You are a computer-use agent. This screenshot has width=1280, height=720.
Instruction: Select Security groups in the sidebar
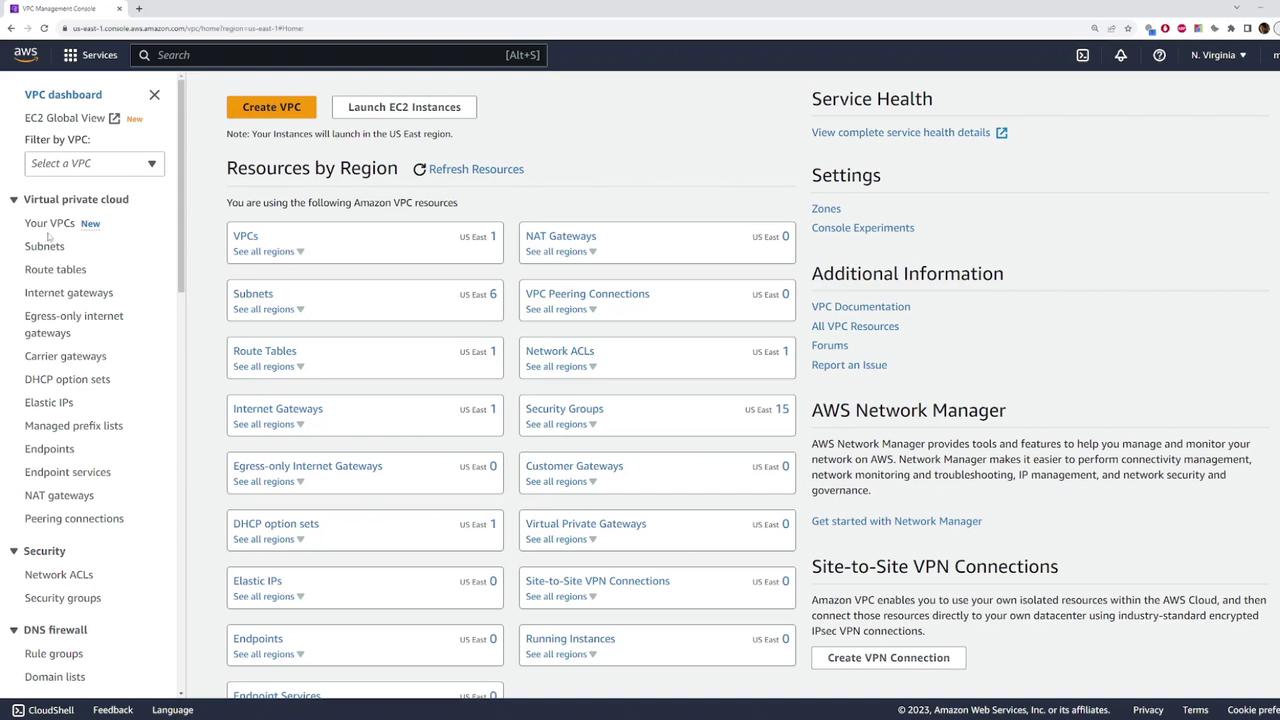62,598
